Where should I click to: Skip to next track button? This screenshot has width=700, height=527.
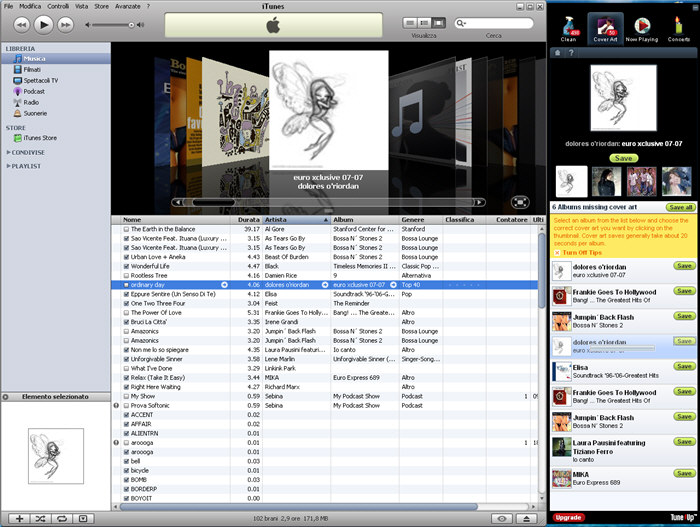tap(66, 25)
